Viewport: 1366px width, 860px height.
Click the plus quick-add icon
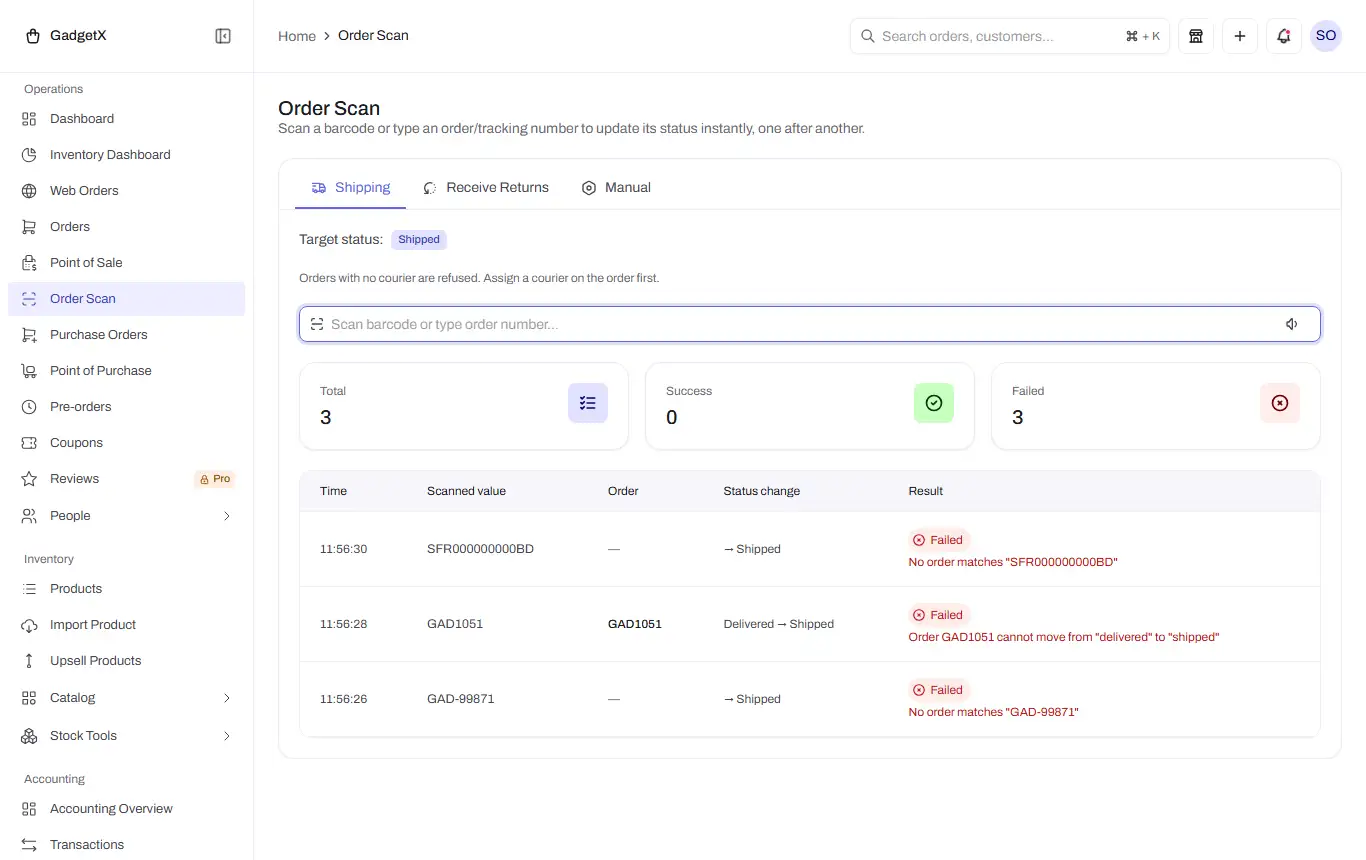point(1240,36)
